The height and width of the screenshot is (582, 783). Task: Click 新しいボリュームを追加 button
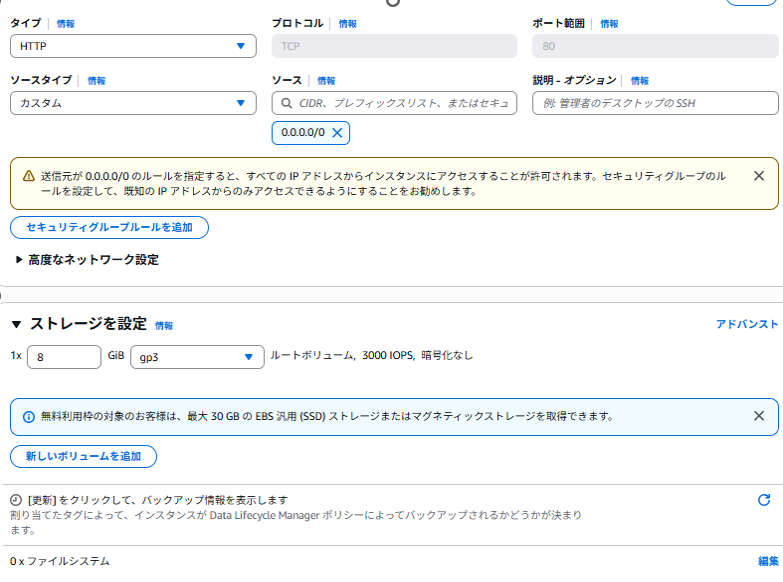pyautogui.click(x=83, y=456)
